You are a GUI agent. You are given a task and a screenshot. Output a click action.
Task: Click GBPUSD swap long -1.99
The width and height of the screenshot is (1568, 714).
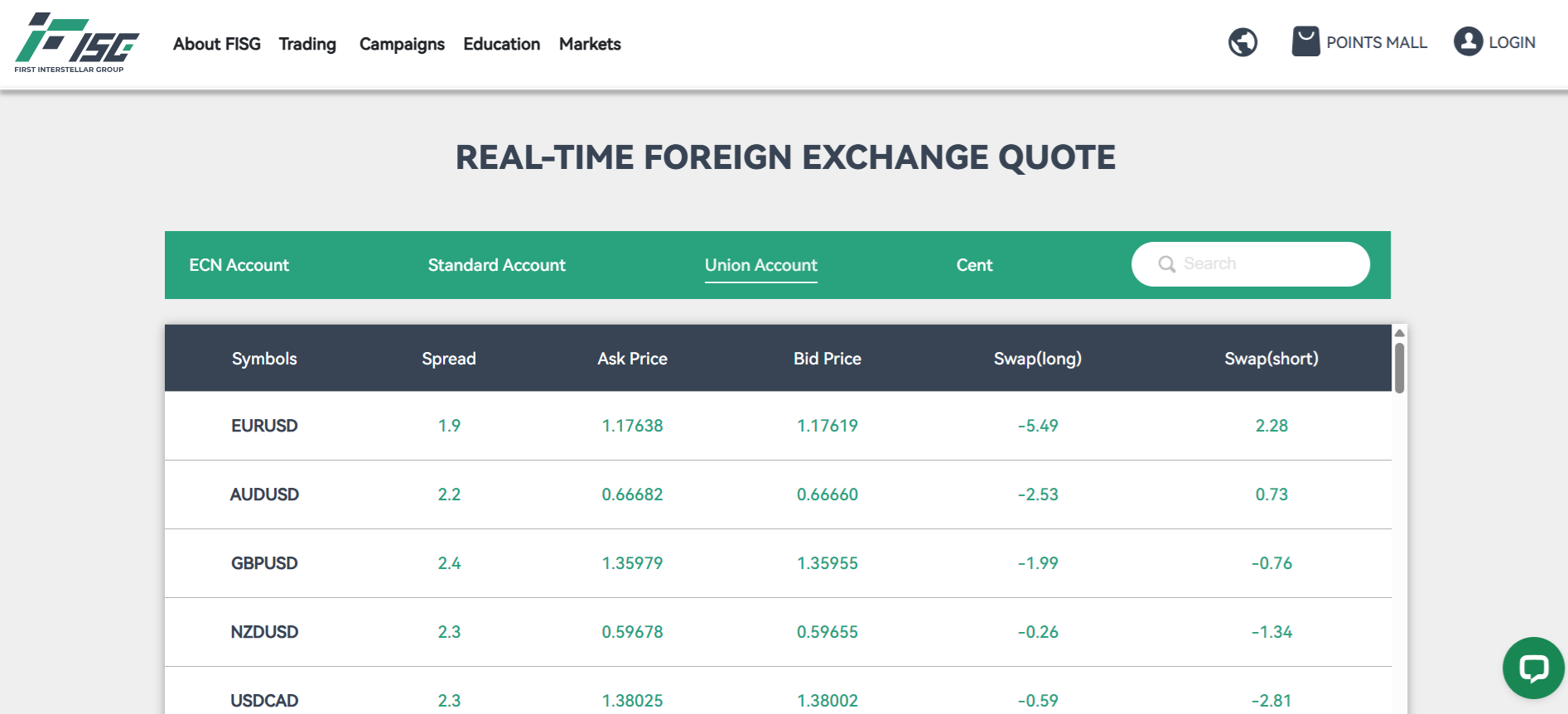click(1038, 563)
